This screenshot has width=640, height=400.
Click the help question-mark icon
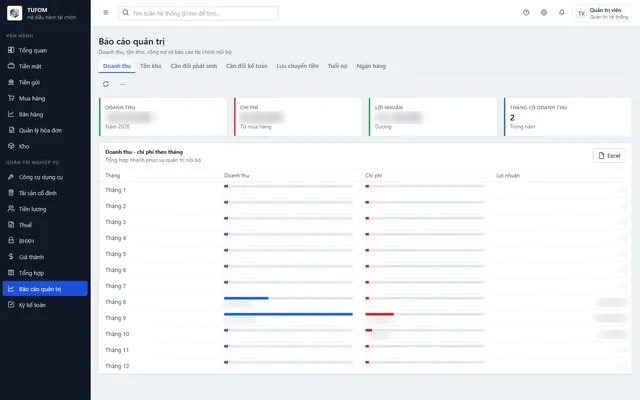526,13
